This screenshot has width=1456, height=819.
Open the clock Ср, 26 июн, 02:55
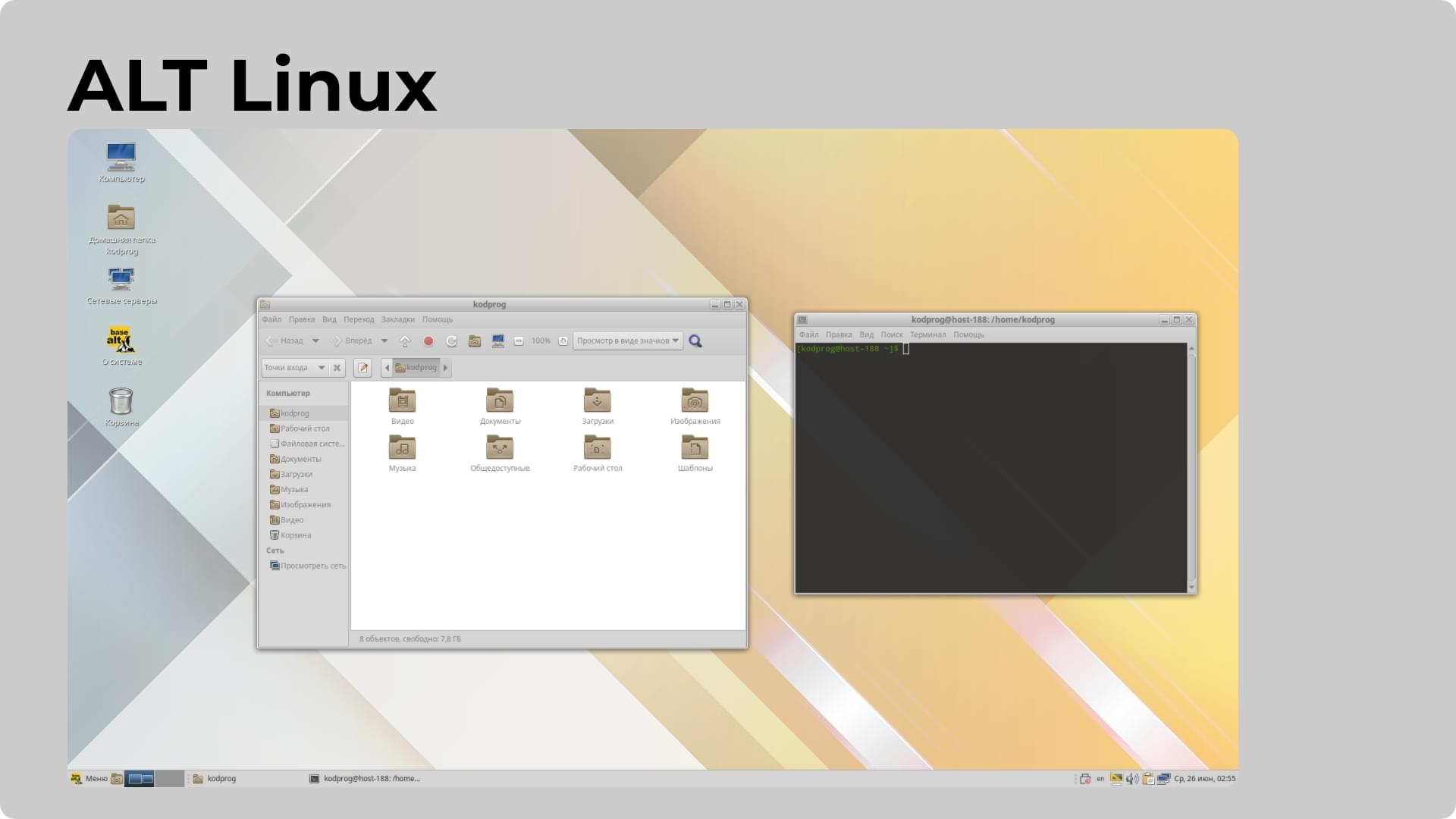pos(1205,779)
